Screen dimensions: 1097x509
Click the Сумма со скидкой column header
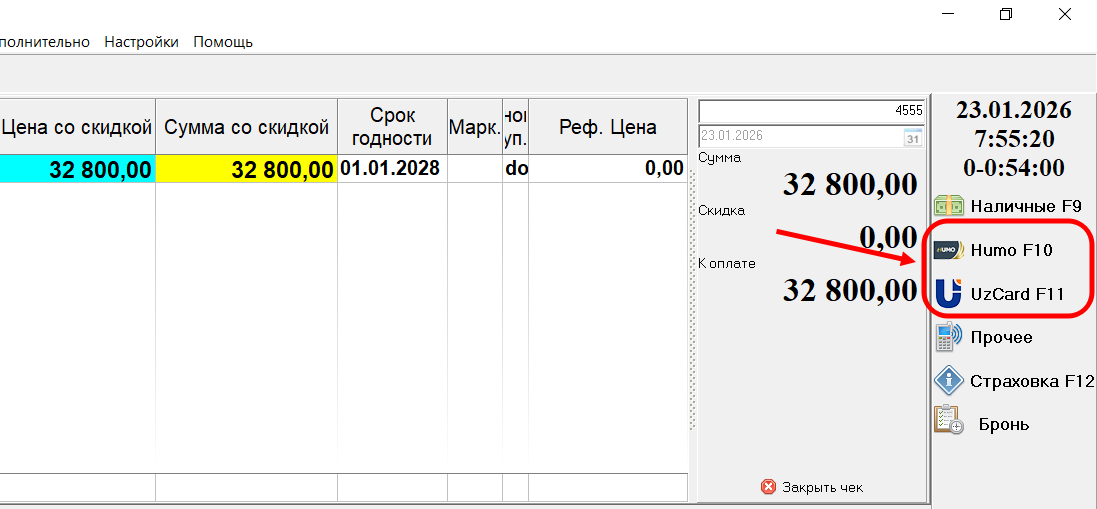coord(246,127)
